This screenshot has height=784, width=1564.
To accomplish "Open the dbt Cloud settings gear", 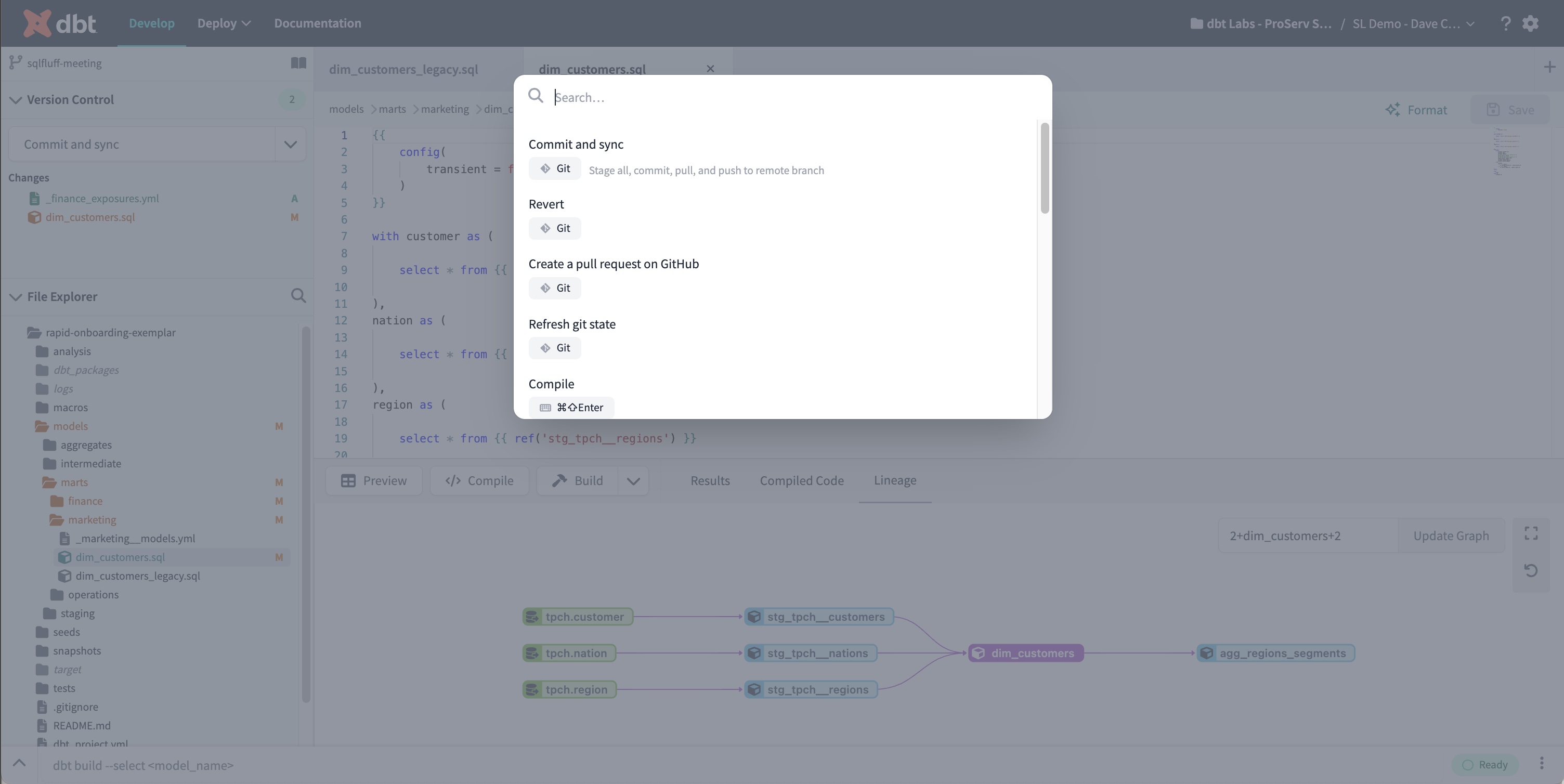I will pos(1531,23).
